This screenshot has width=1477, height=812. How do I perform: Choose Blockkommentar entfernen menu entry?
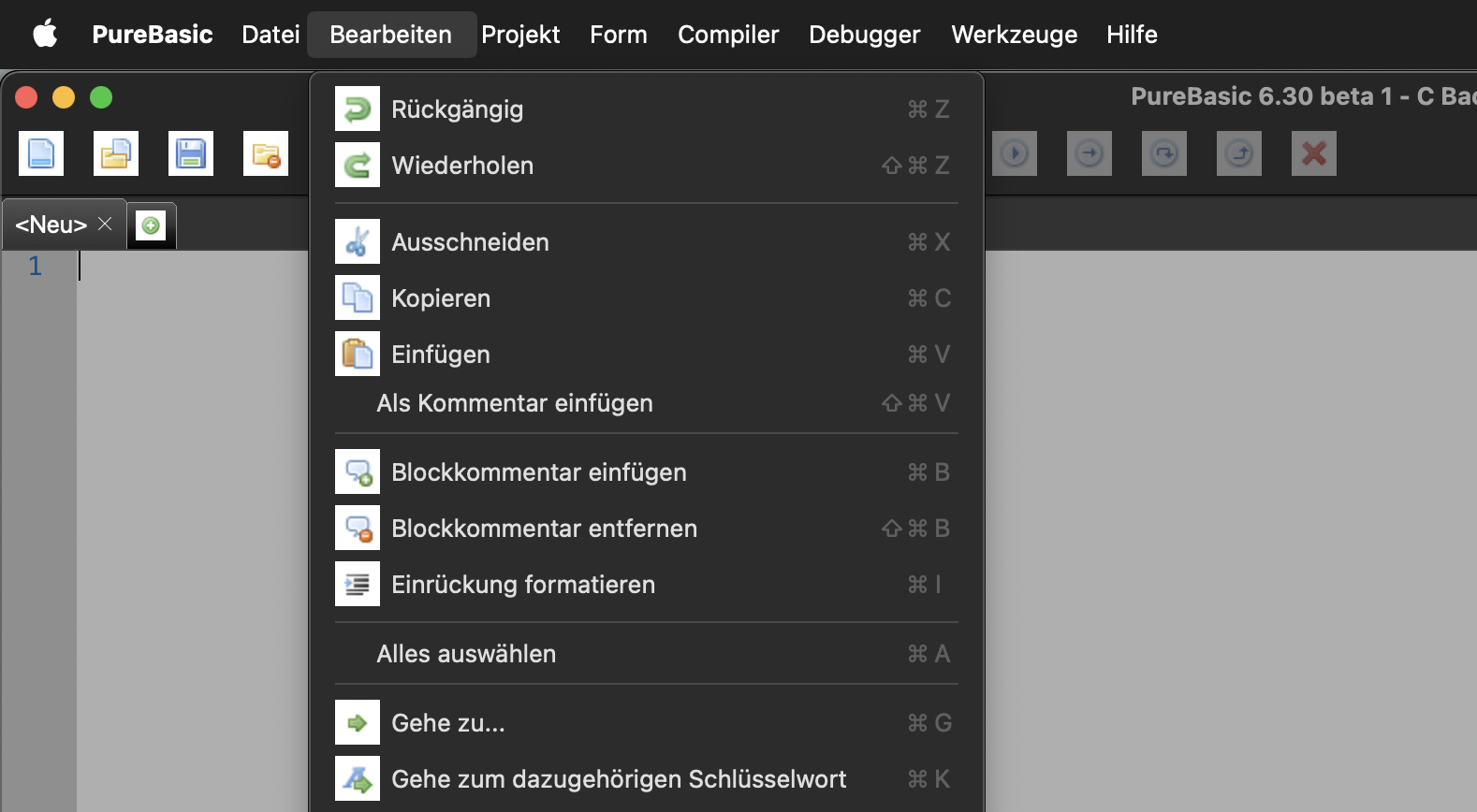pyautogui.click(x=647, y=529)
